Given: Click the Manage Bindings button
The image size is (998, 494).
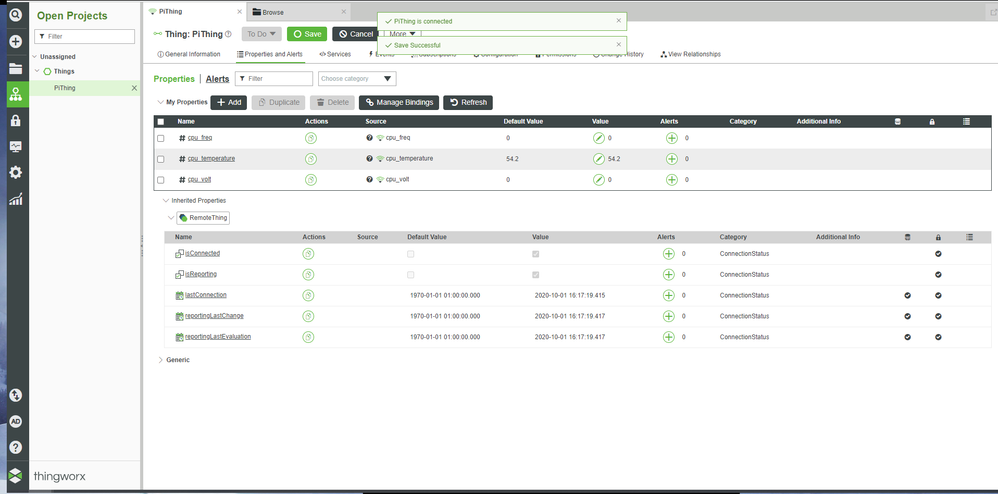Looking at the screenshot, I should (399, 102).
